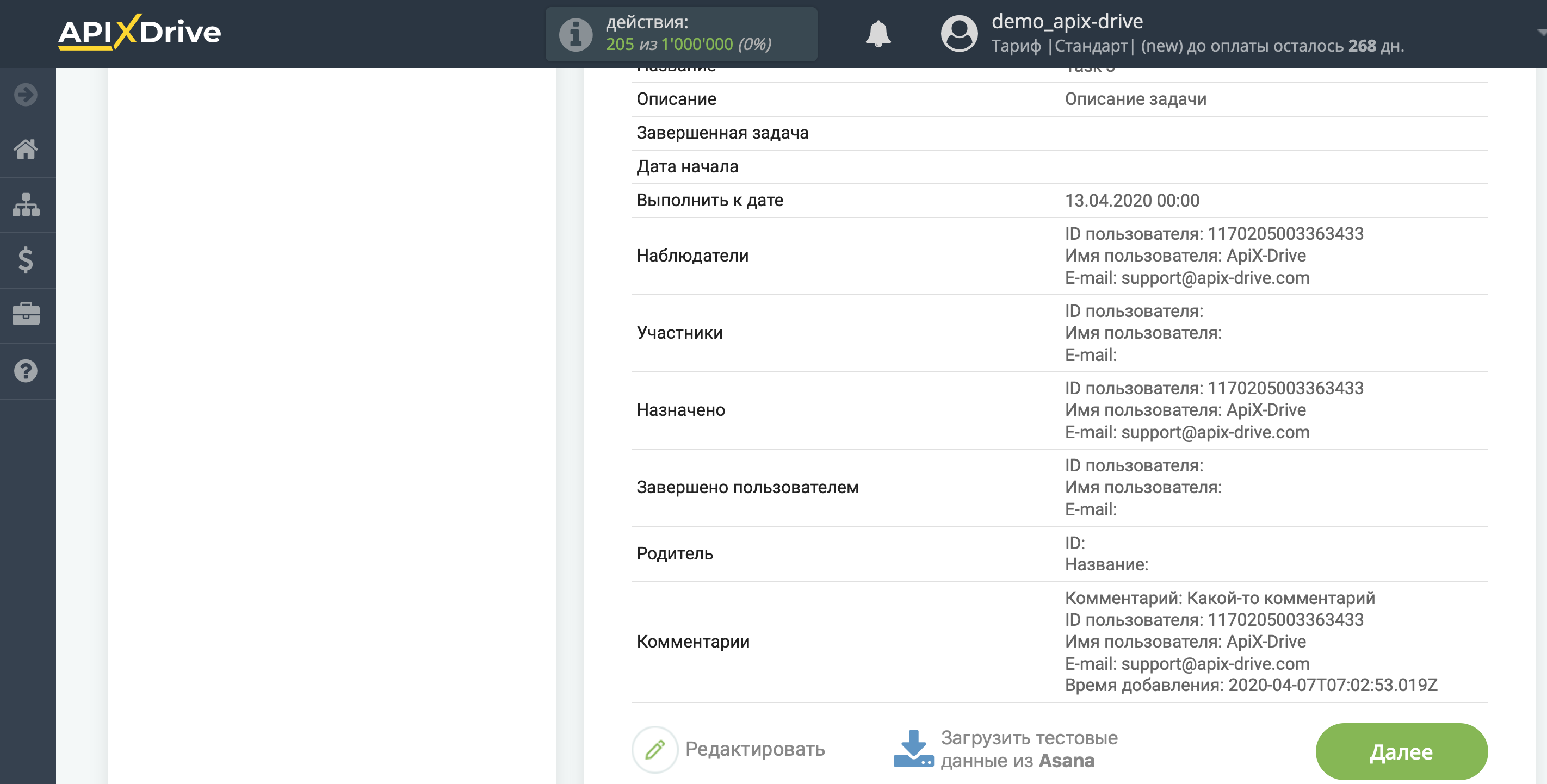Click the download test data icon

pos(913,749)
